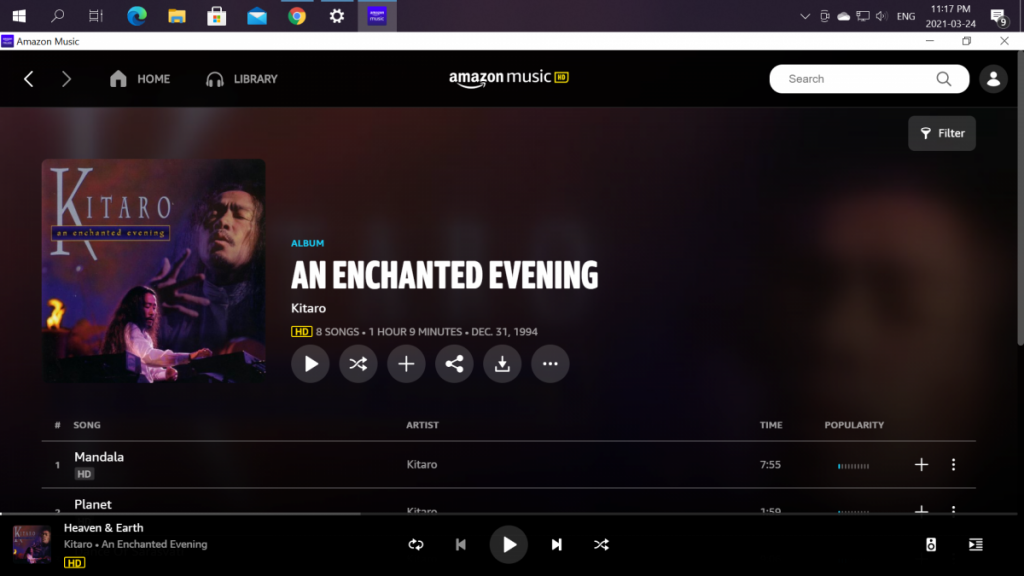Show hidden system tray icons

(805, 16)
